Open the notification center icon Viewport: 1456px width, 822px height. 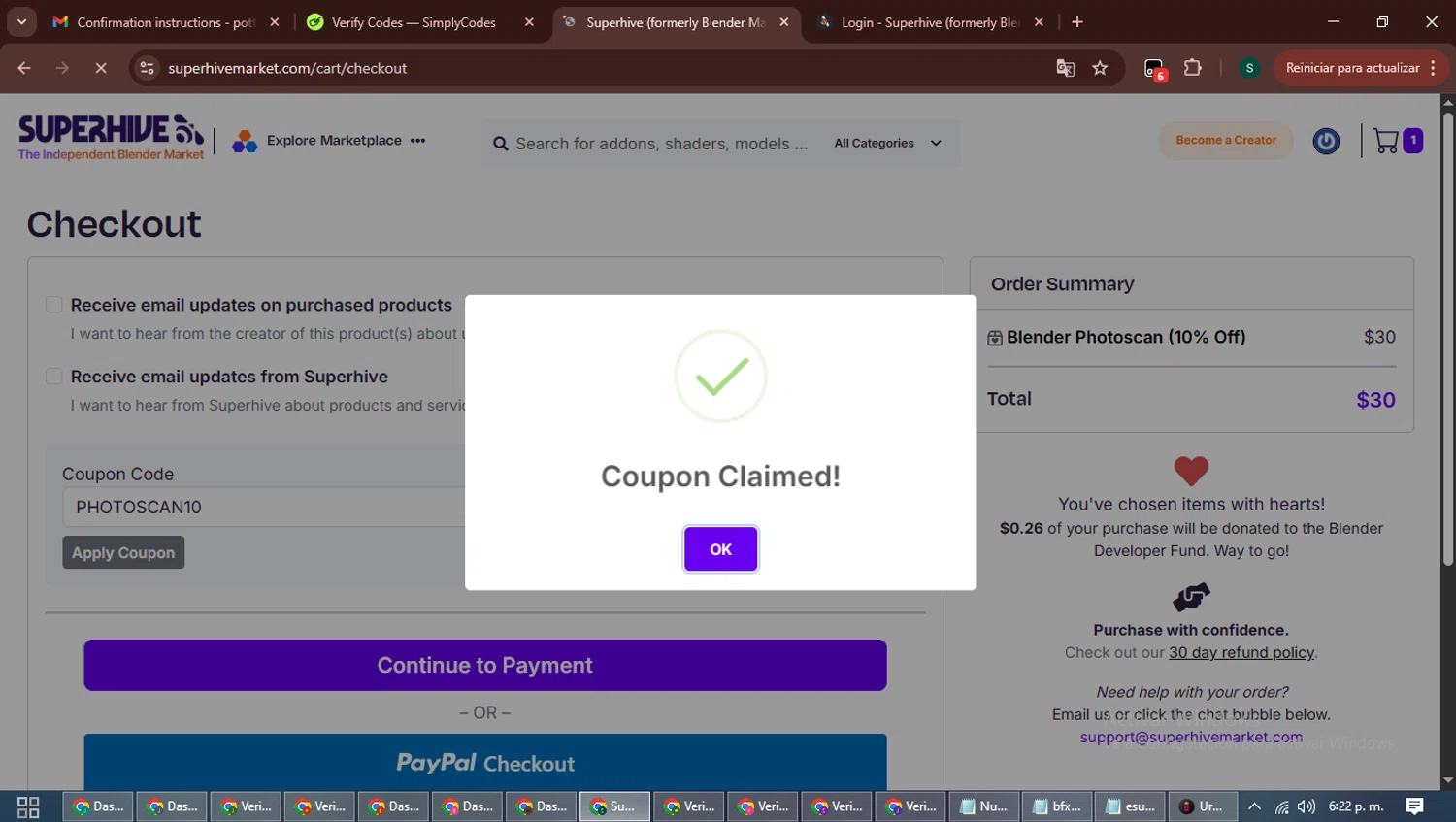tap(1414, 806)
